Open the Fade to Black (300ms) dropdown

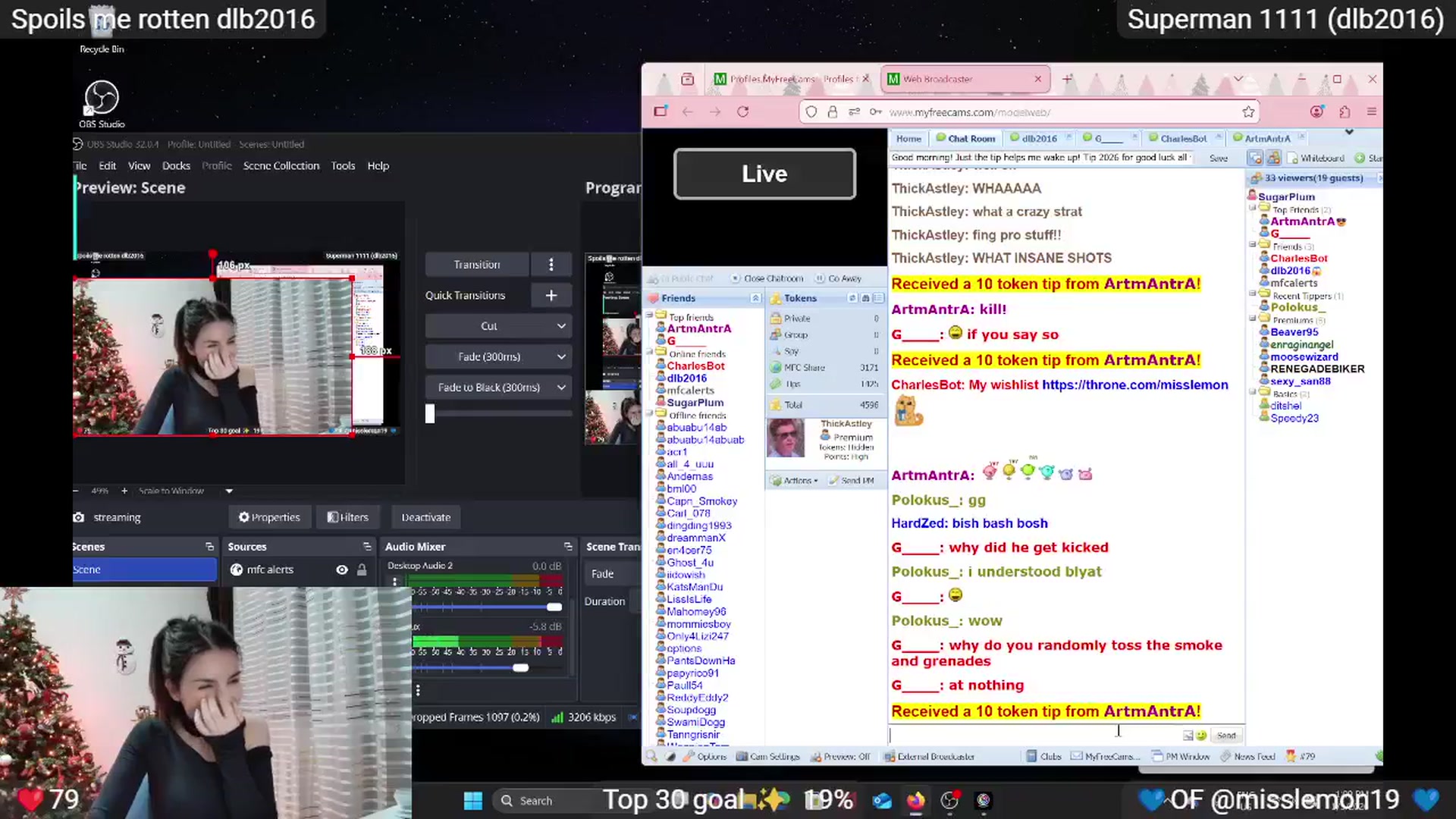[x=497, y=388]
